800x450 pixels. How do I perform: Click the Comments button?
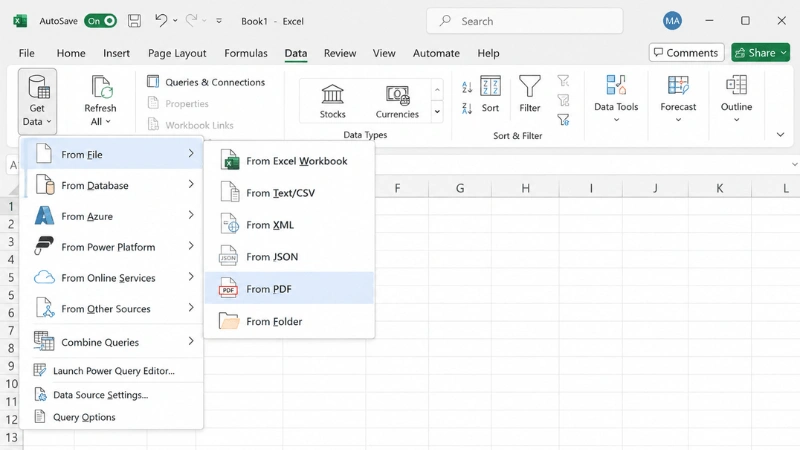pyautogui.click(x=686, y=53)
